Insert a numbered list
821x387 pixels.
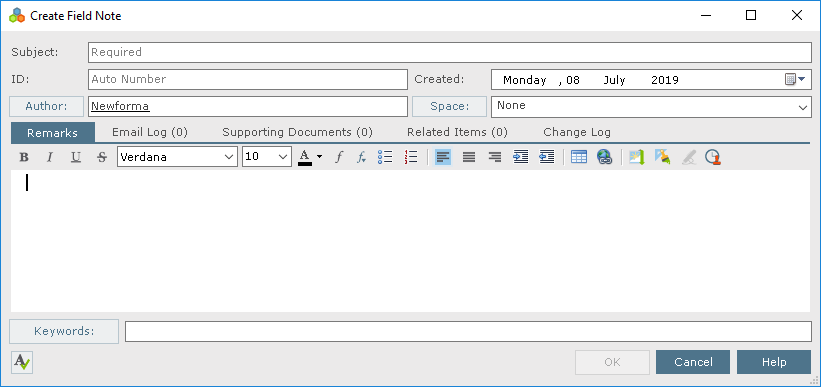pos(412,157)
